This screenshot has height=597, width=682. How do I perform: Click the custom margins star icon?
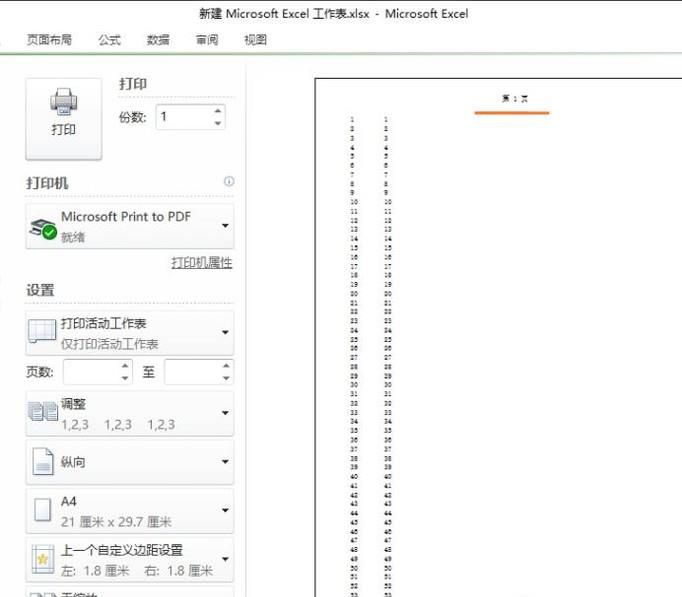click(x=43, y=559)
